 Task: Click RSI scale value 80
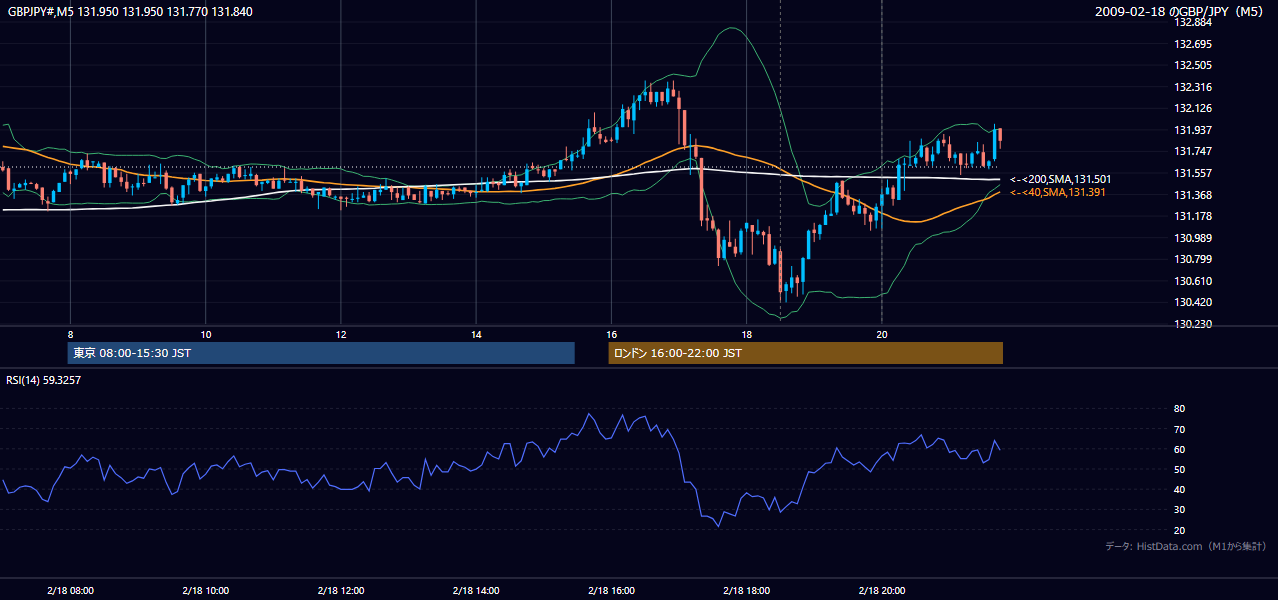(x=1179, y=409)
